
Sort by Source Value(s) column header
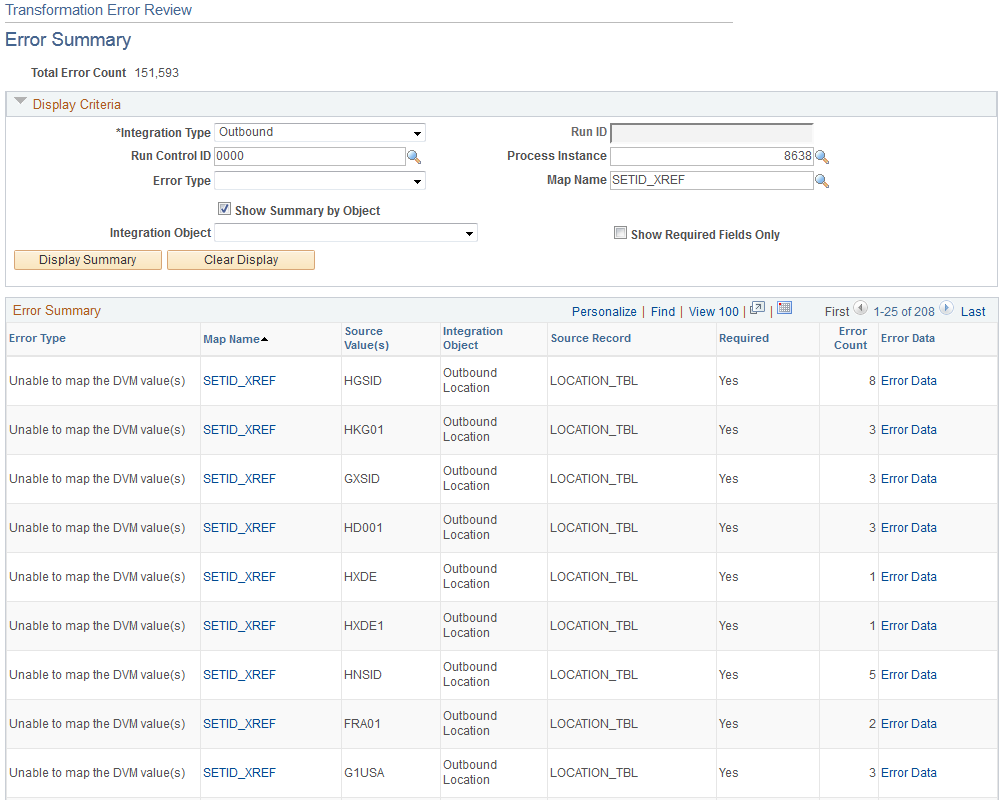point(366,338)
